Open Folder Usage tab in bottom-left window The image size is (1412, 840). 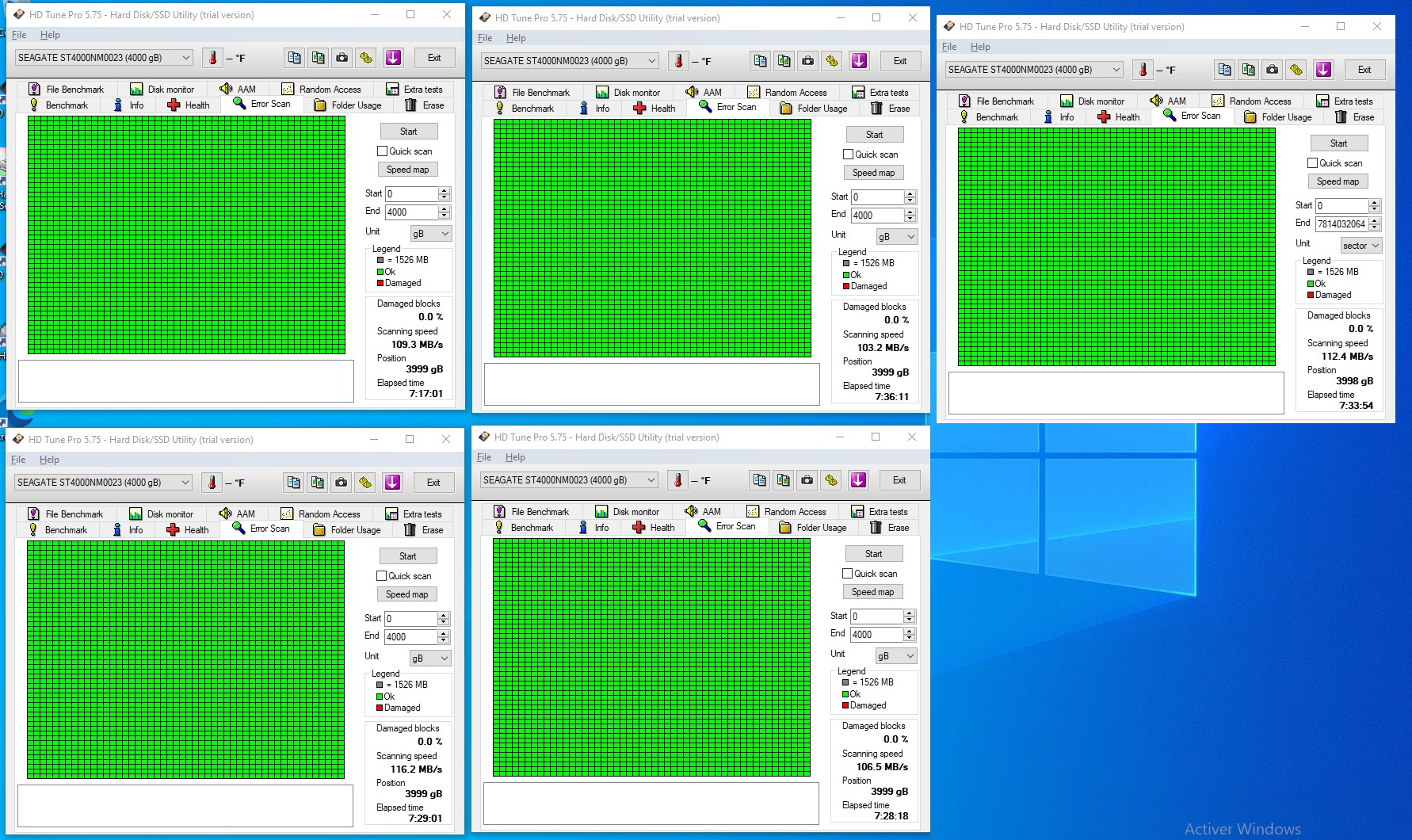coord(347,530)
